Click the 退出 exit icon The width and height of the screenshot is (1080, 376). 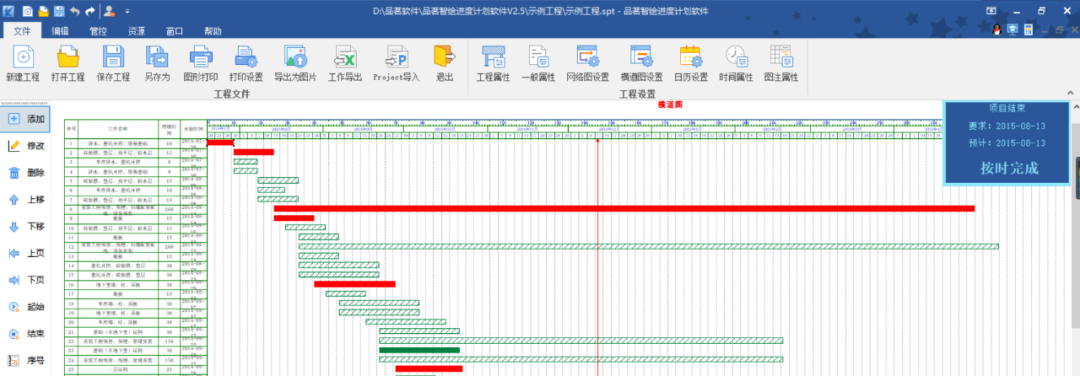tap(444, 56)
